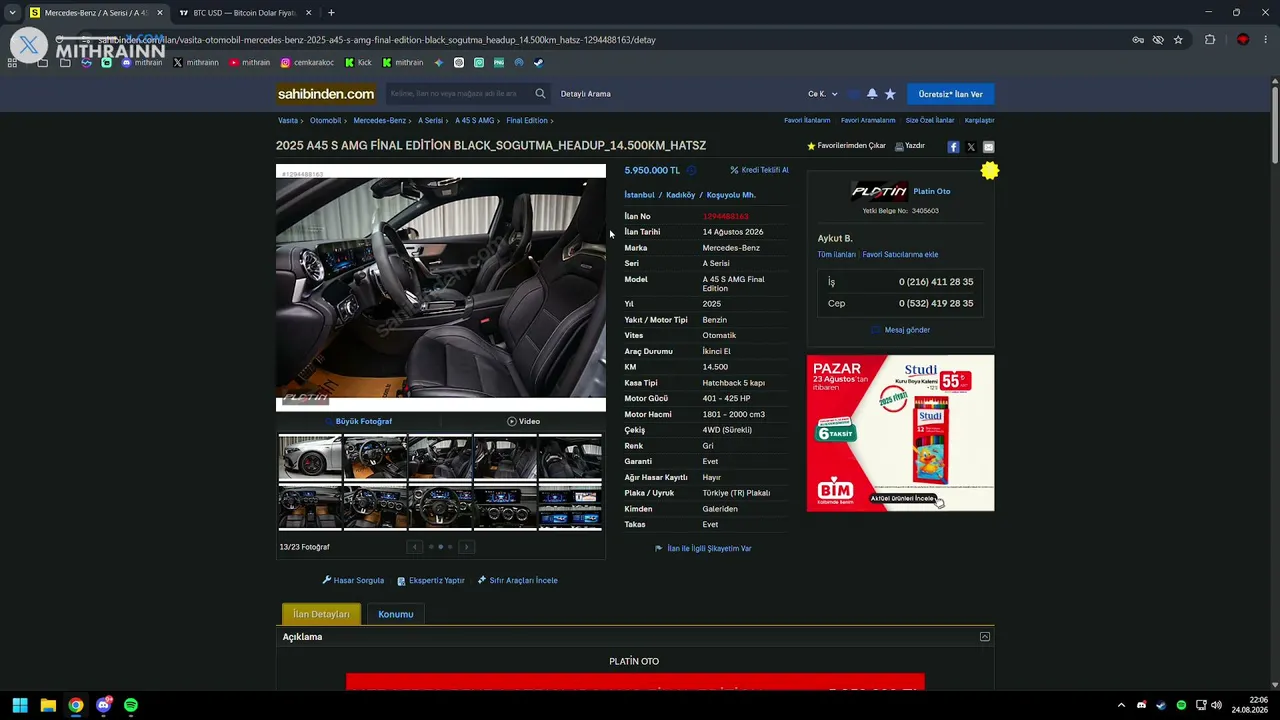Collapse the Açıklama section
The height and width of the screenshot is (720, 1280).
[x=985, y=637]
